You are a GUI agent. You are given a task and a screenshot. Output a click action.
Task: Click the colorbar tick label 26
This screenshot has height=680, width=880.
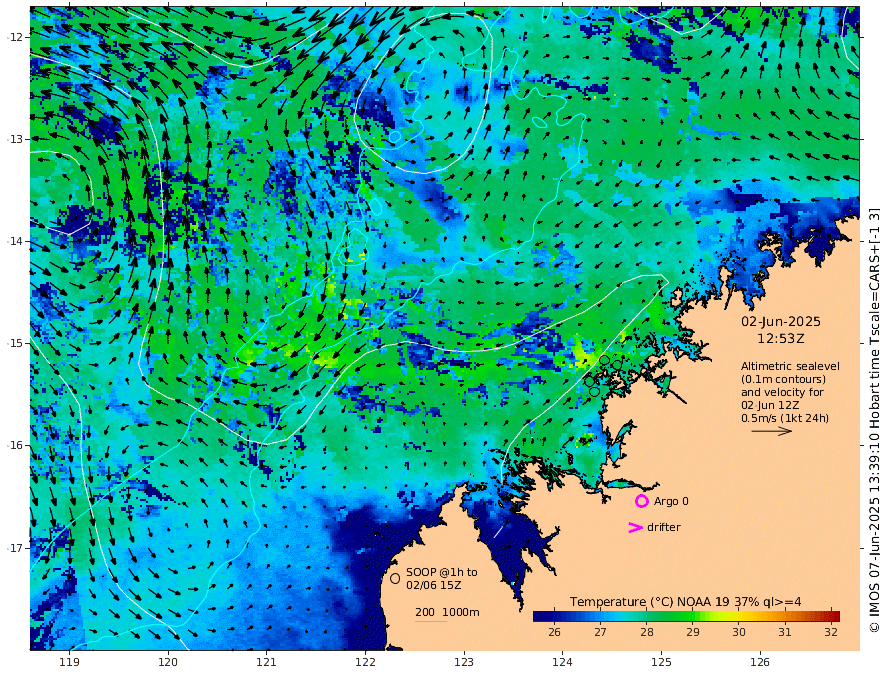[x=554, y=632]
